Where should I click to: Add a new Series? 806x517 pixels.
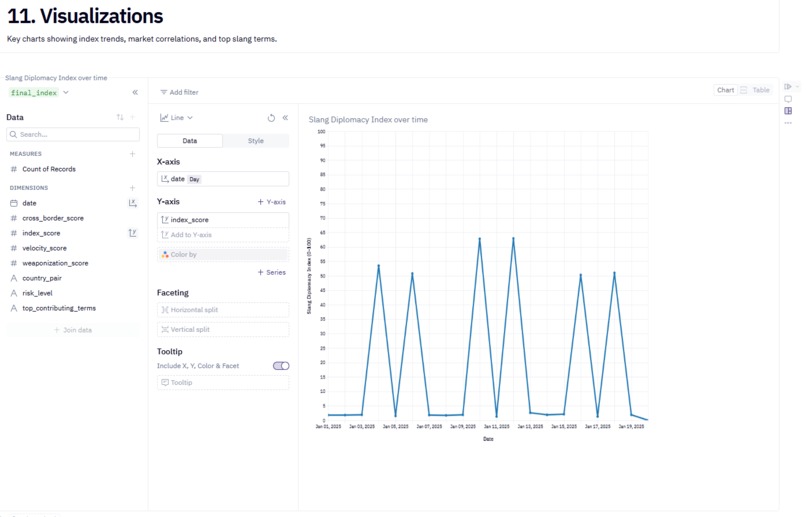271,272
